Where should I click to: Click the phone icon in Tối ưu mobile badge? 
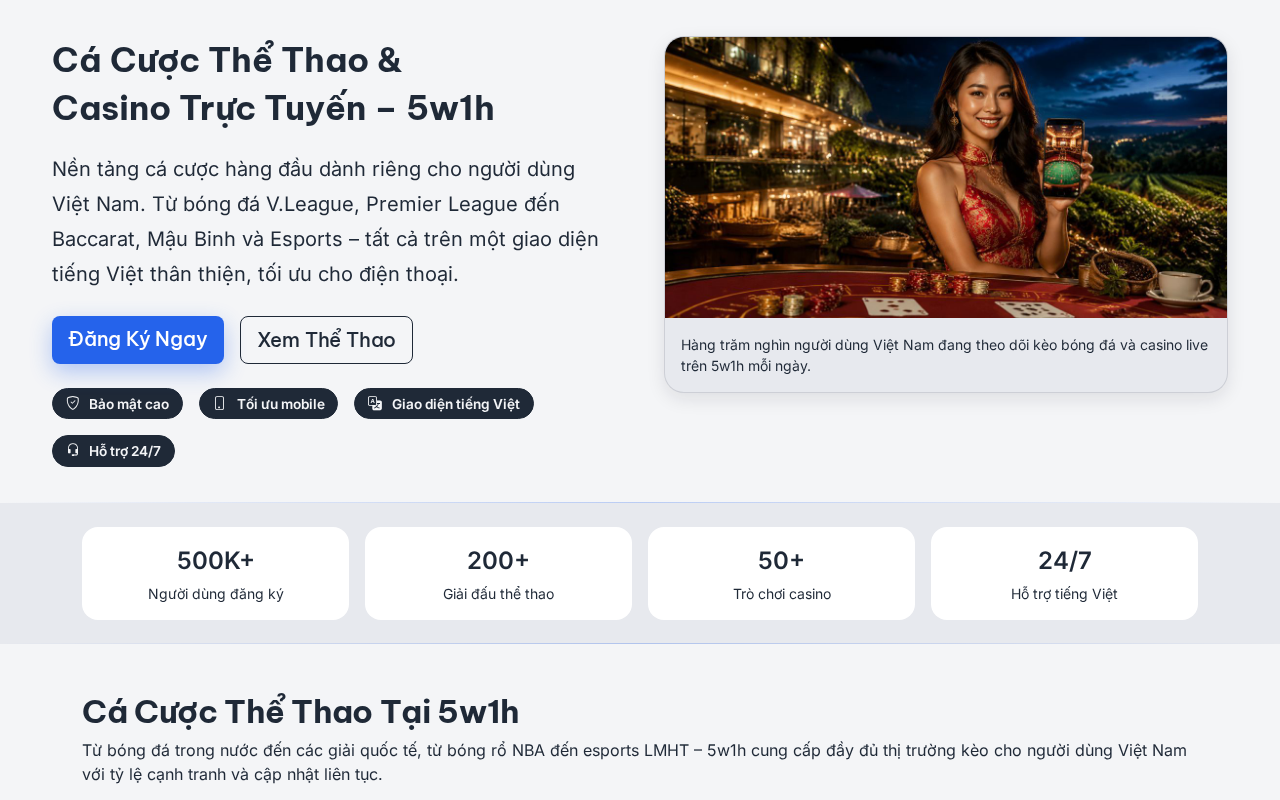[220, 403]
